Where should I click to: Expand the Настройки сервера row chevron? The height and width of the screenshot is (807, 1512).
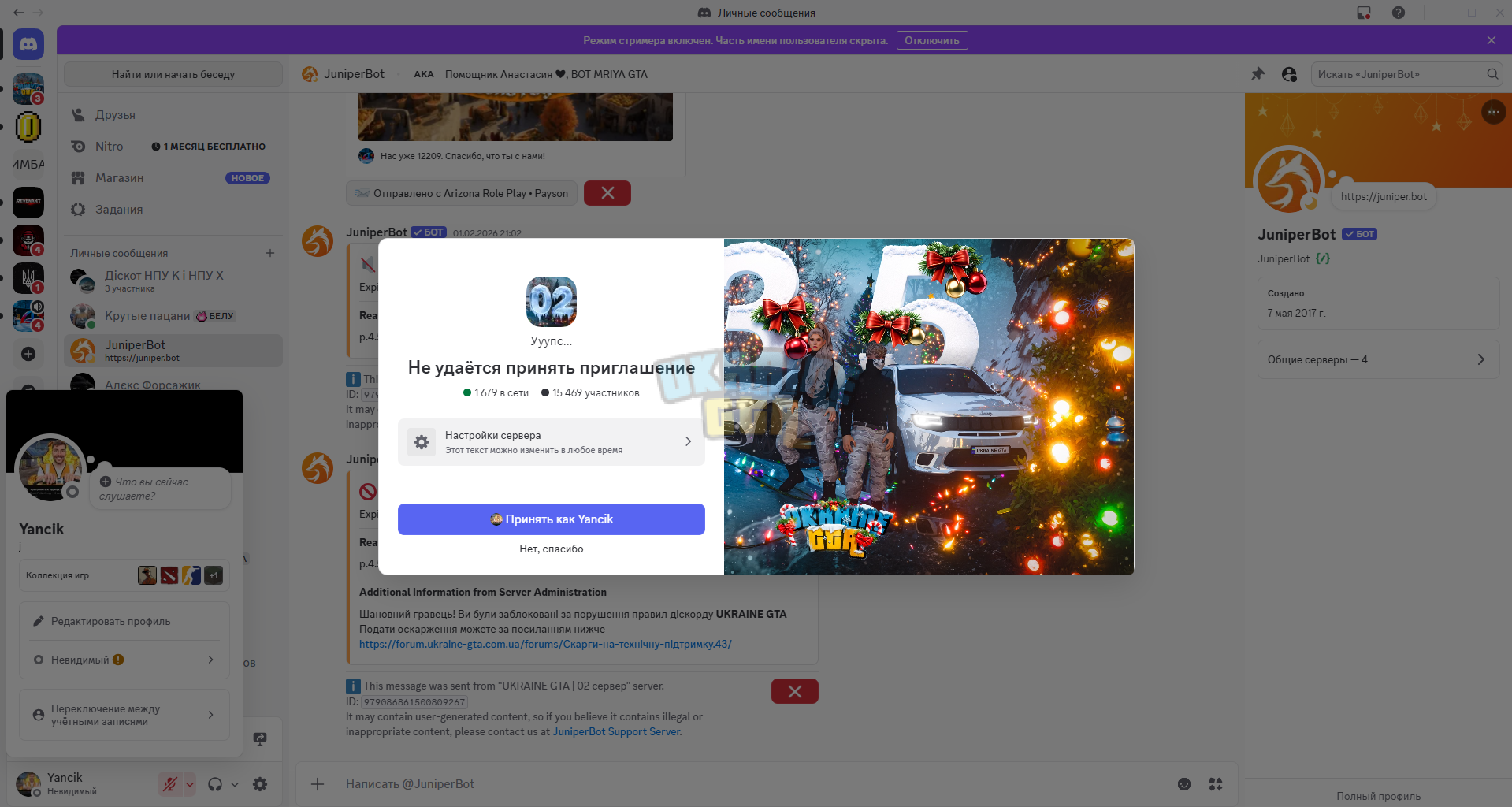click(688, 441)
